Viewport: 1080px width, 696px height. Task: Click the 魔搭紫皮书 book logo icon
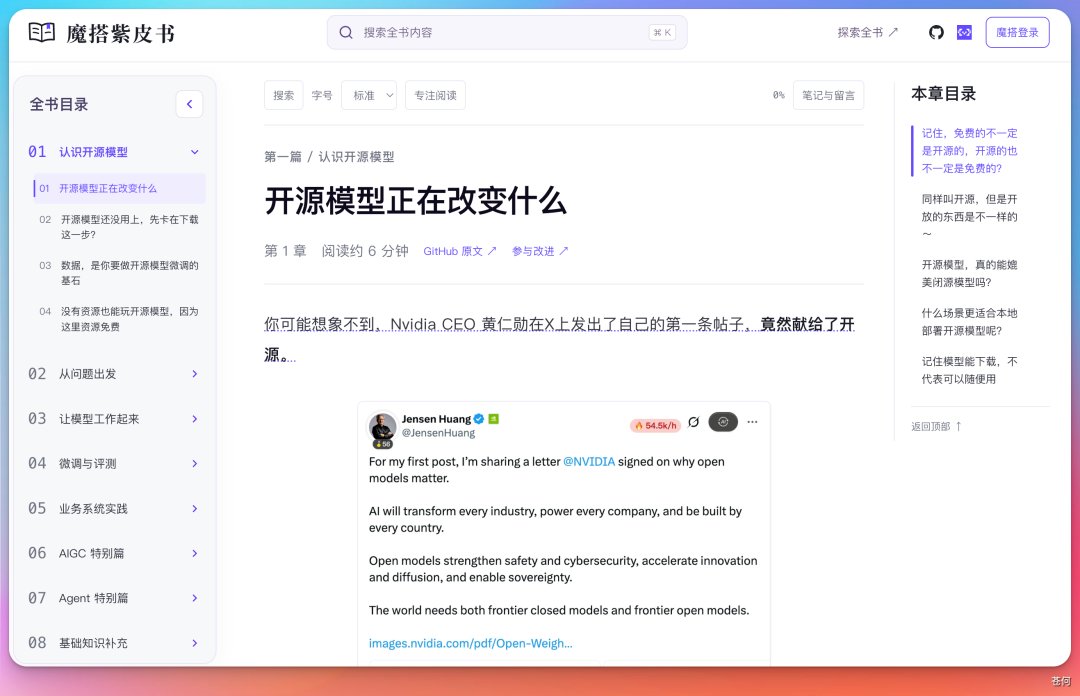[41, 32]
